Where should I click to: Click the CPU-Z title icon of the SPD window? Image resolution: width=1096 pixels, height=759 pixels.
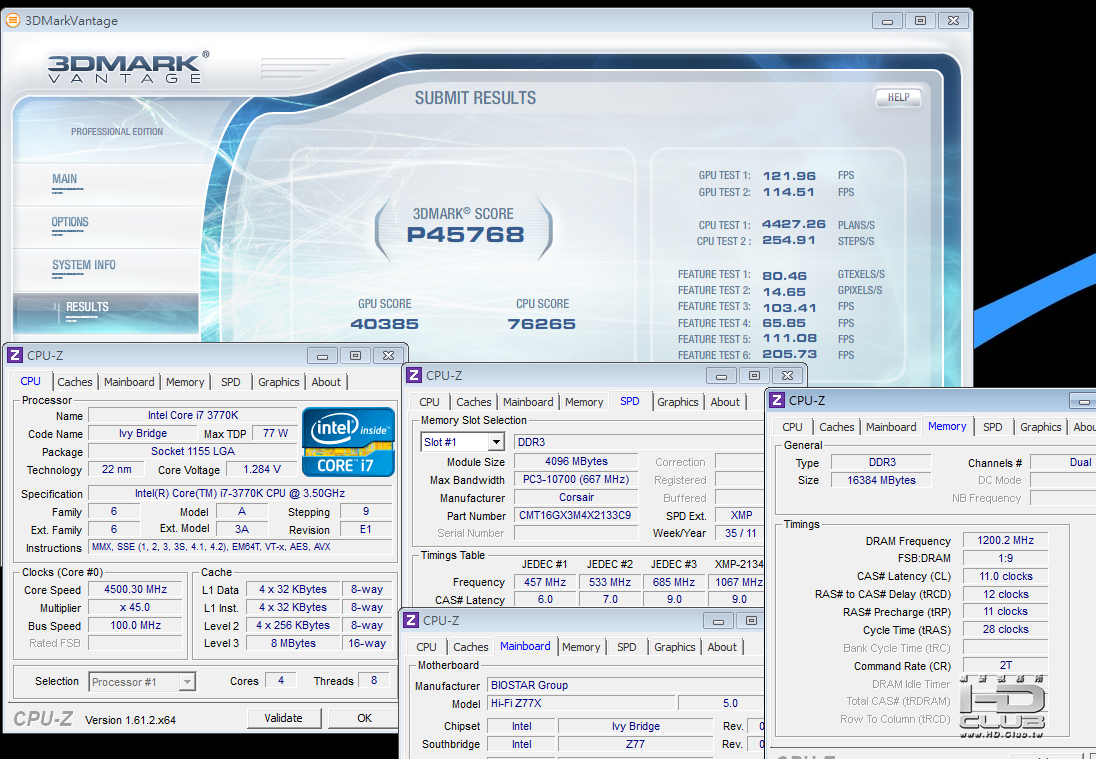click(x=414, y=375)
